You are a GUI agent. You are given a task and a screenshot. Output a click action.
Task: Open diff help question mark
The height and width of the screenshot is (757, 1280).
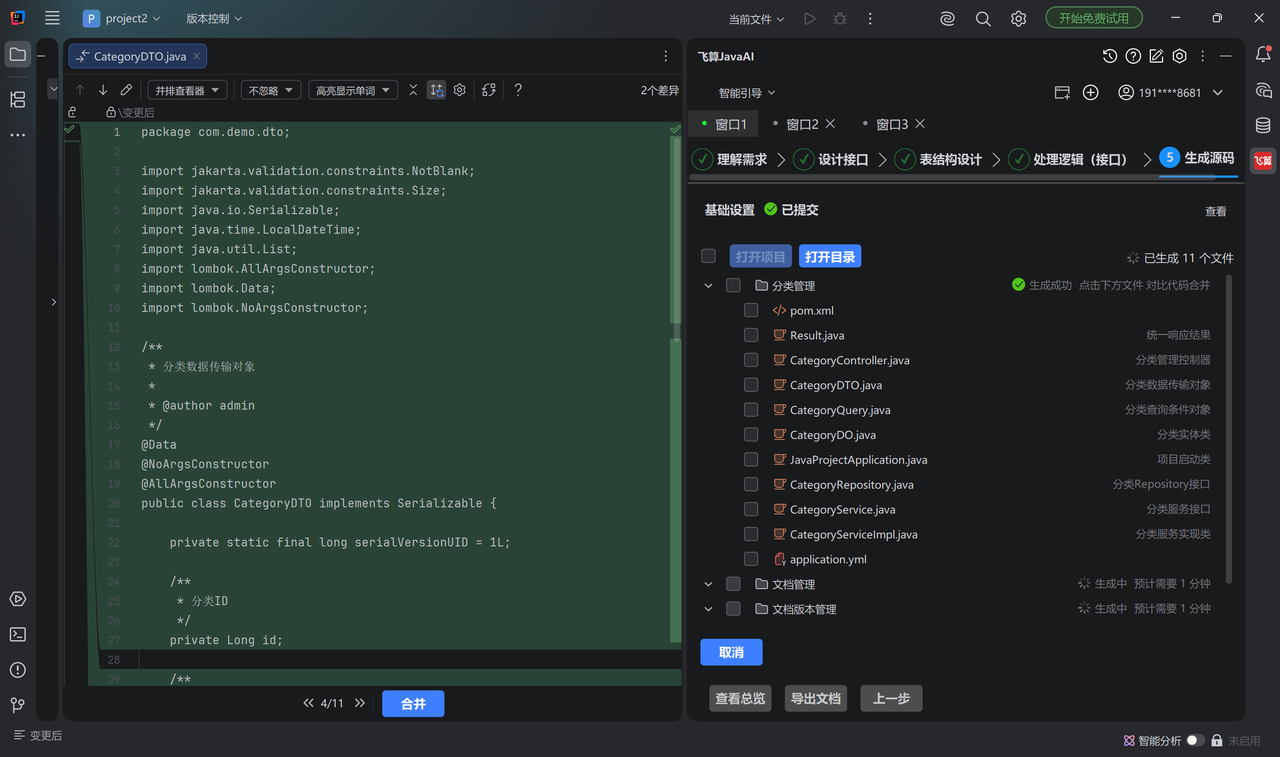[518, 90]
